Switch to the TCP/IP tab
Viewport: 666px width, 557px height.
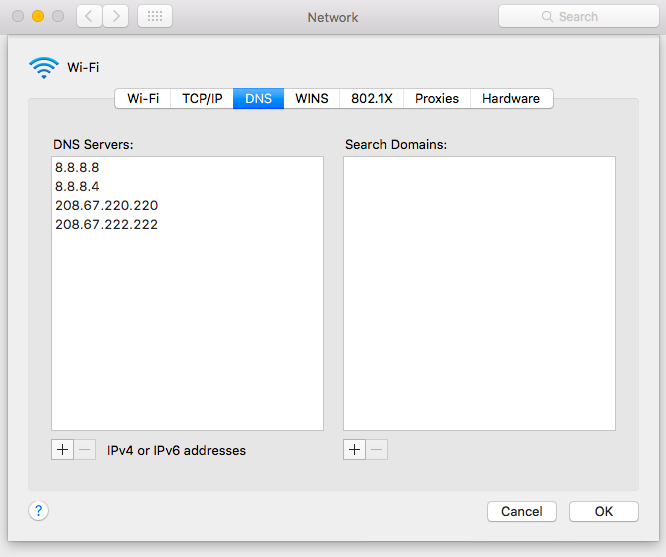pos(202,99)
